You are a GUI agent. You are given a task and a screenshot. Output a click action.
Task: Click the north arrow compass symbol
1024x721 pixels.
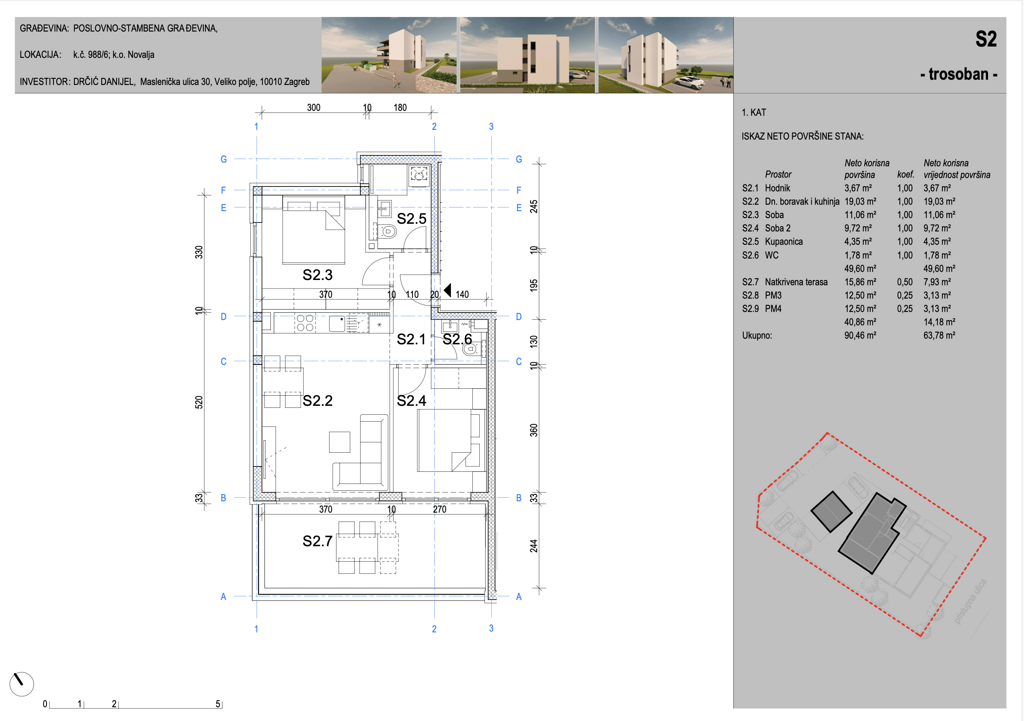[x=22, y=684]
